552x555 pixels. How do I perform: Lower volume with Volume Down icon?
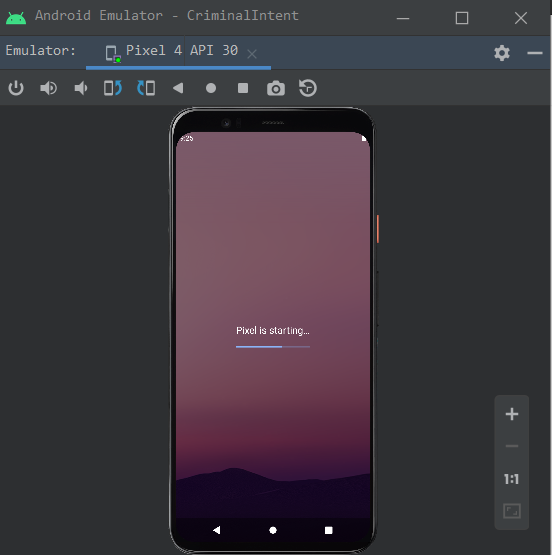[81, 88]
